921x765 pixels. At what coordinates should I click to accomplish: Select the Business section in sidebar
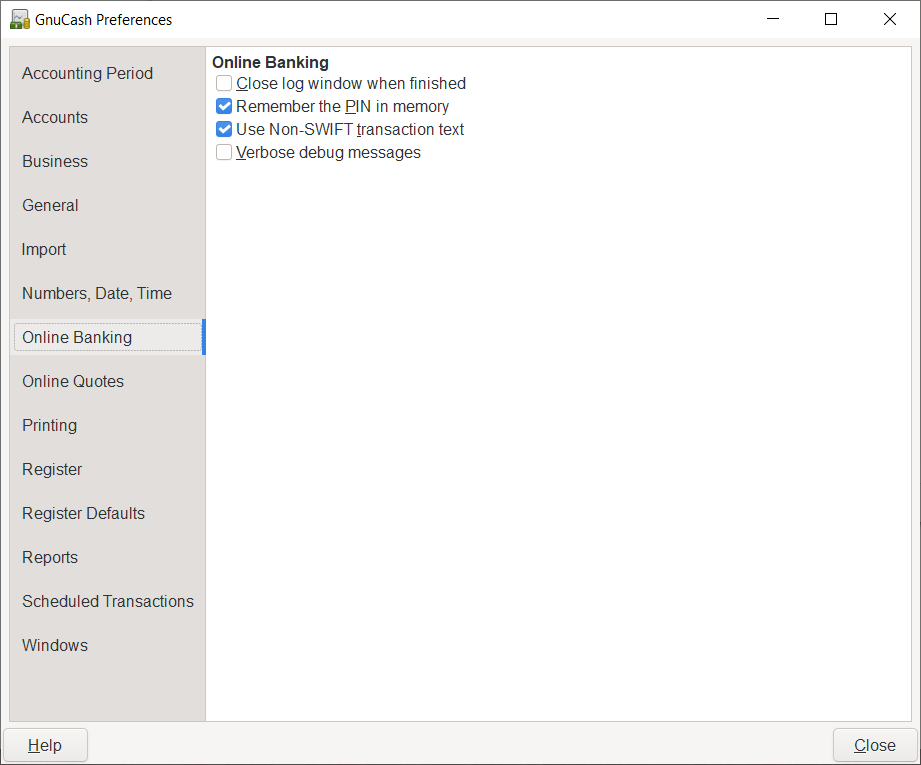pos(55,161)
